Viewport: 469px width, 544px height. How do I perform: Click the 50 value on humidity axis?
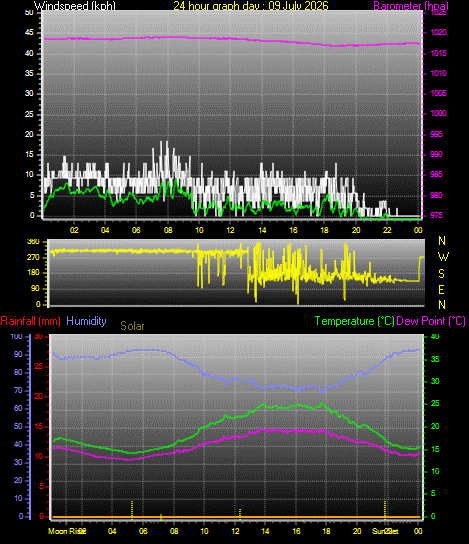click(18, 426)
